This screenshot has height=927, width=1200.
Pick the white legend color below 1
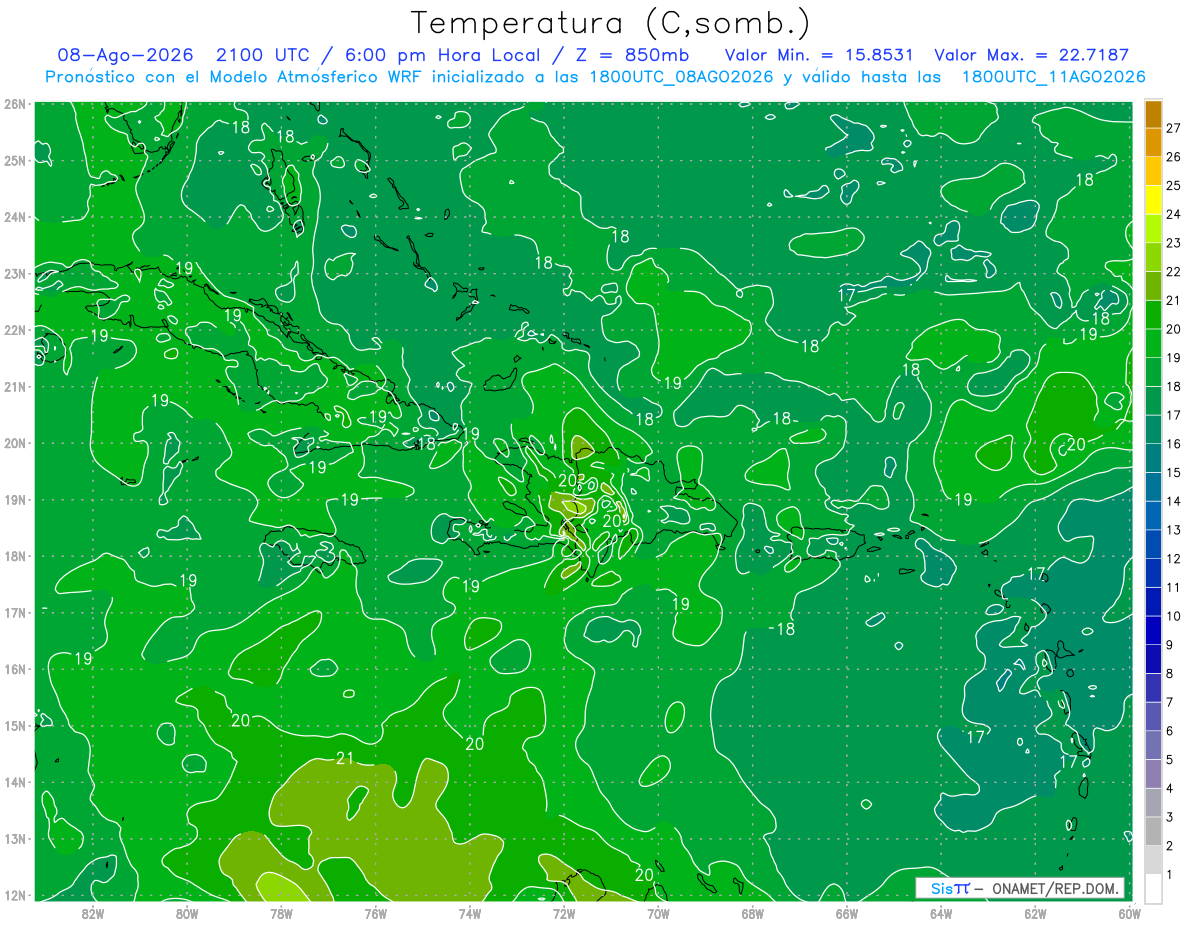click(1153, 888)
